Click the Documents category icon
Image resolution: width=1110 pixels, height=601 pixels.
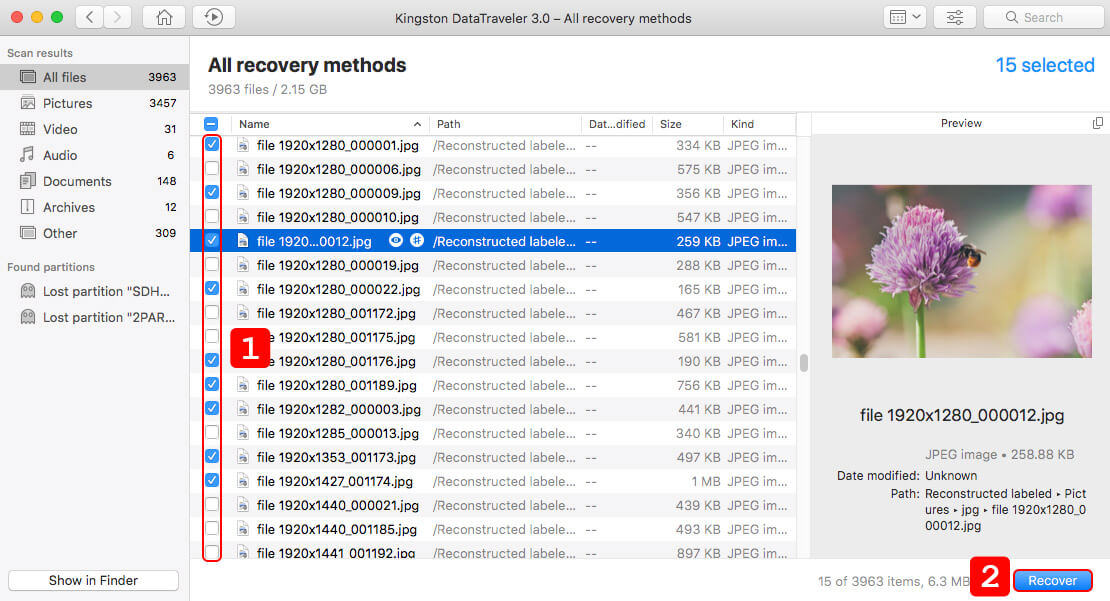click(28, 181)
